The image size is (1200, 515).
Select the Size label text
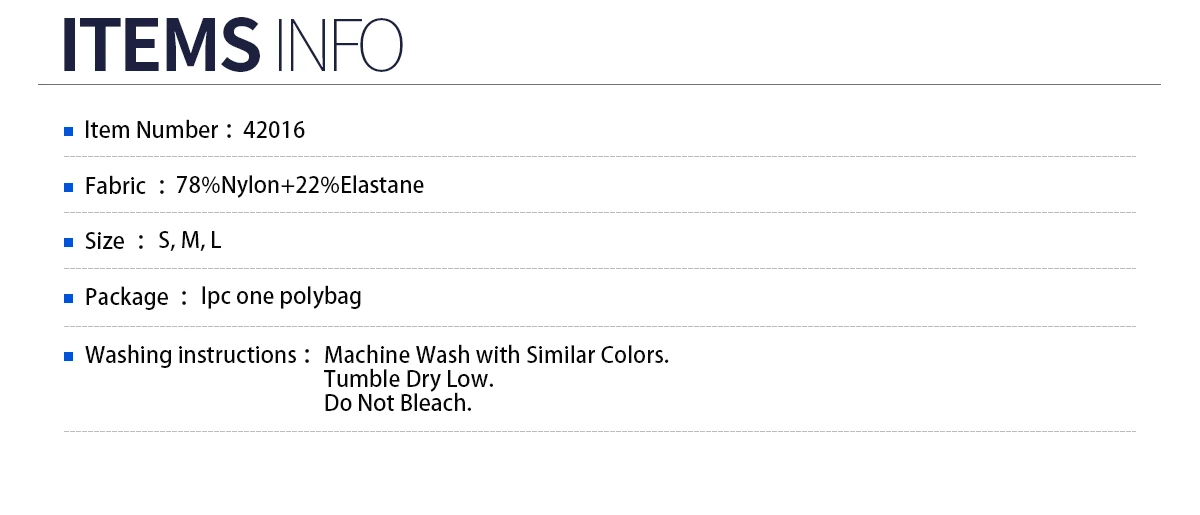pyautogui.click(x=105, y=241)
